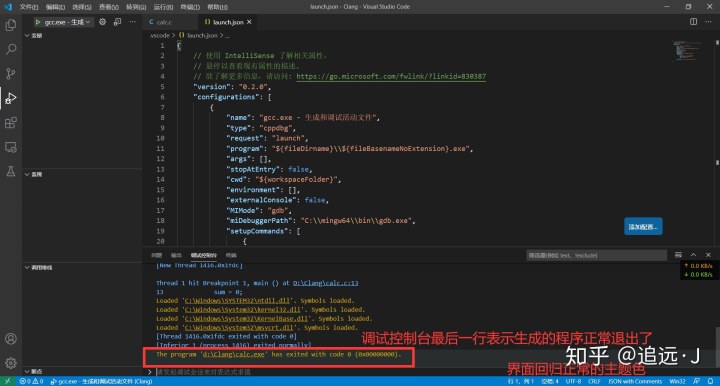Image resolution: width=720 pixels, height=386 pixels.
Task: Open the Source Control view
Action: pyautogui.click(x=11, y=73)
